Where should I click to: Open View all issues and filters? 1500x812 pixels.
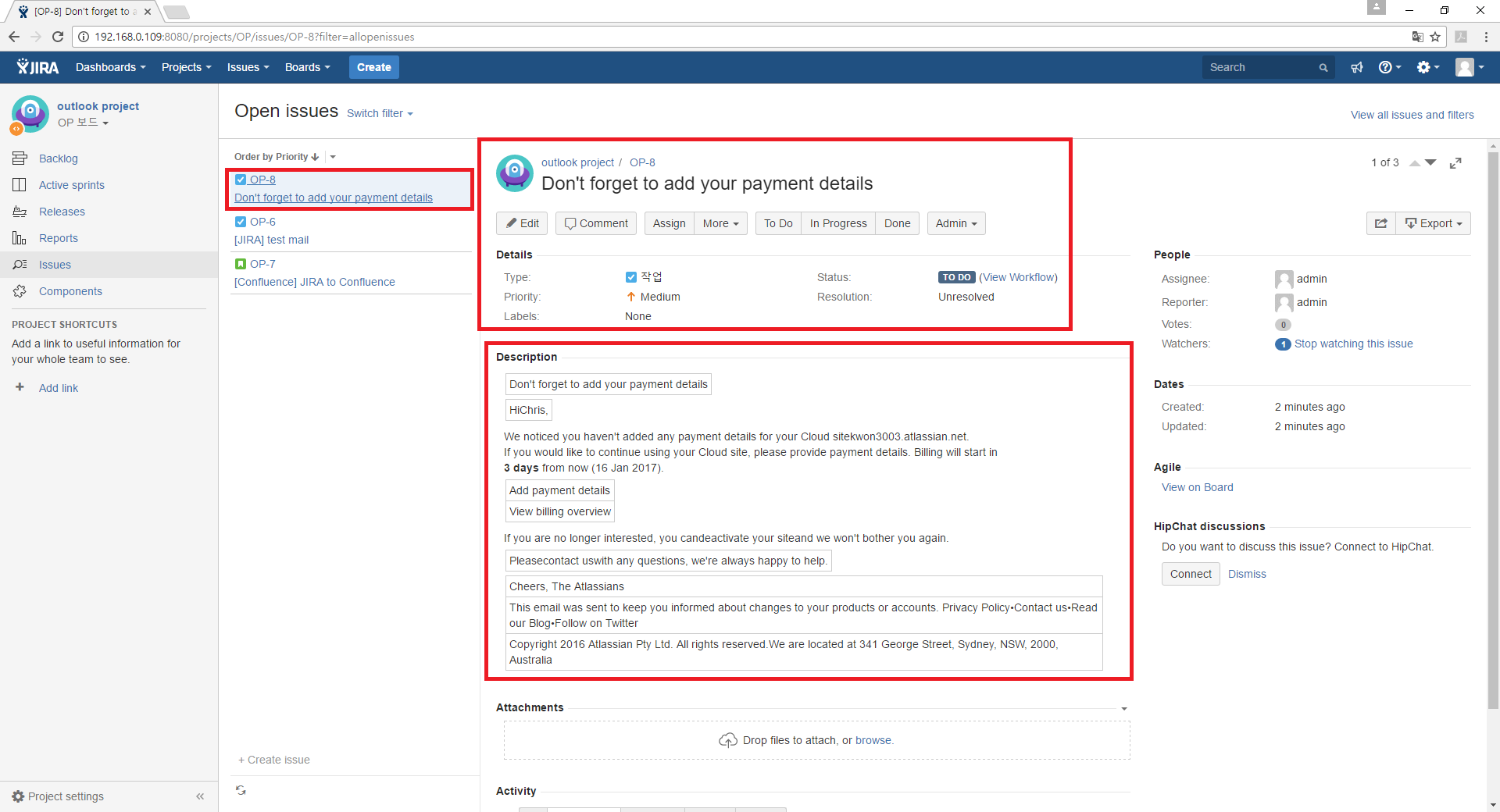[1412, 115]
